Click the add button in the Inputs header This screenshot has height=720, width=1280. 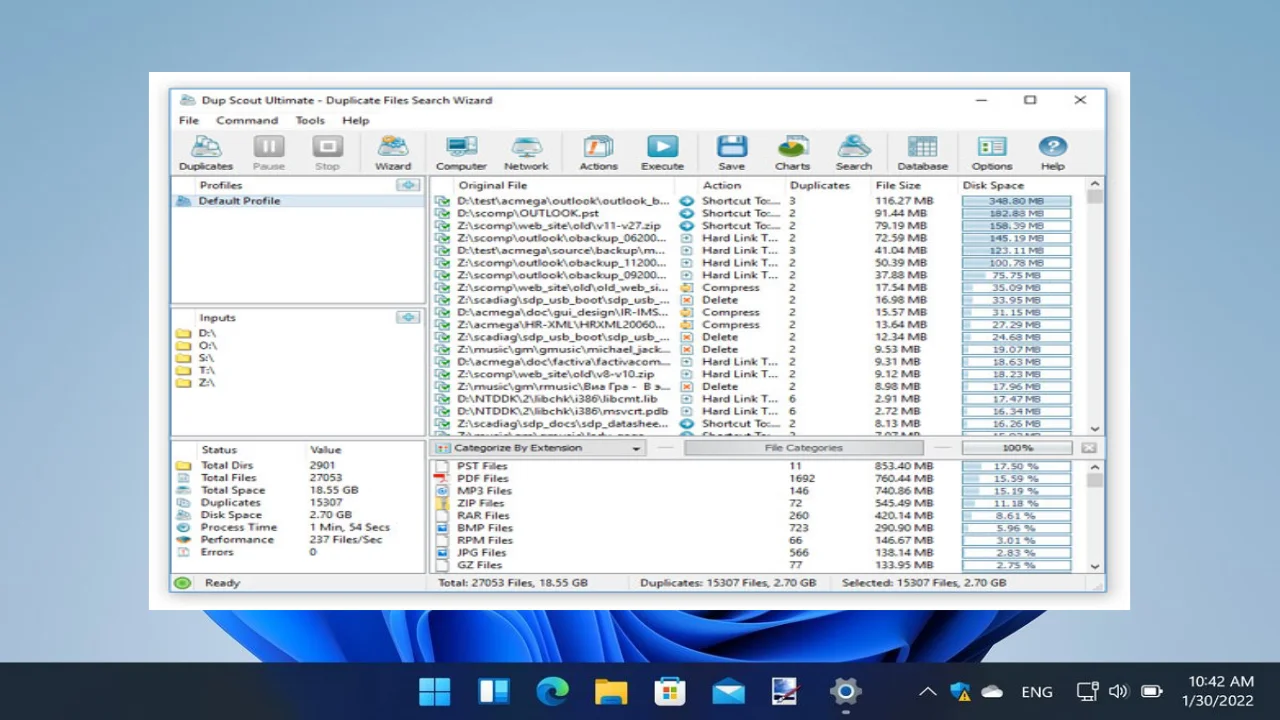[x=408, y=317]
